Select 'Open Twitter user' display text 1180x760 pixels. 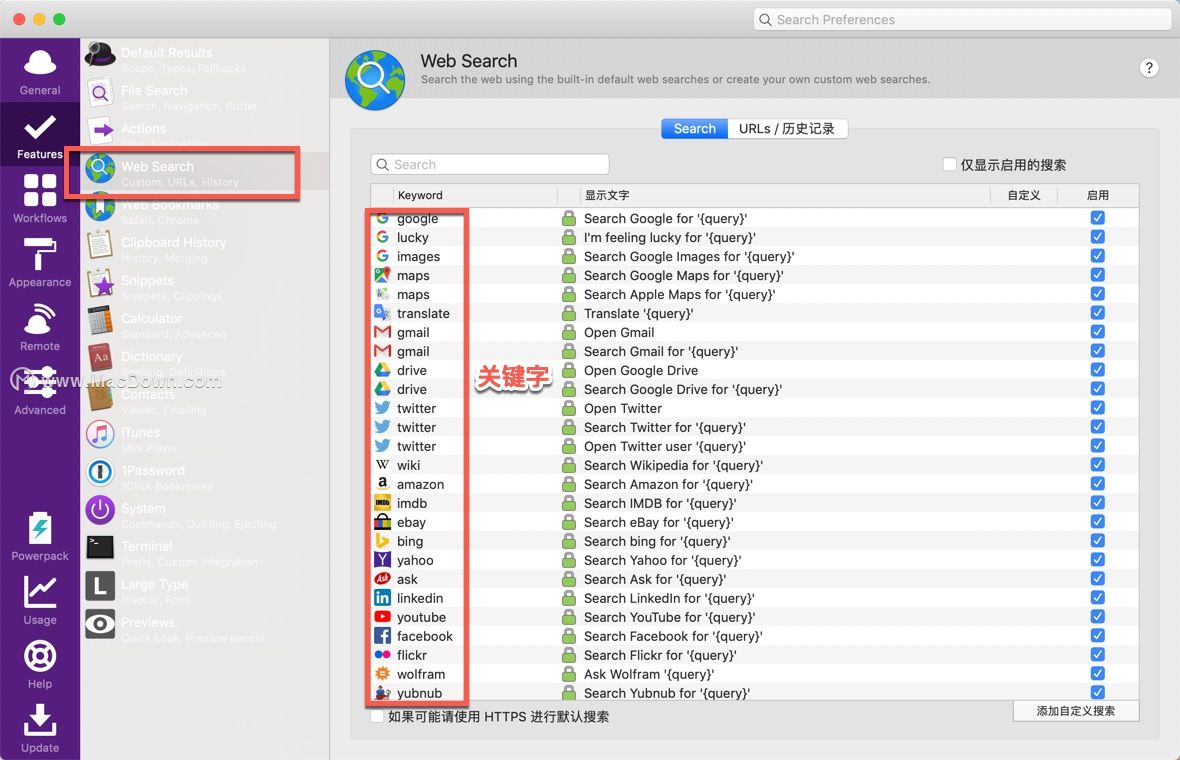[x=665, y=446]
